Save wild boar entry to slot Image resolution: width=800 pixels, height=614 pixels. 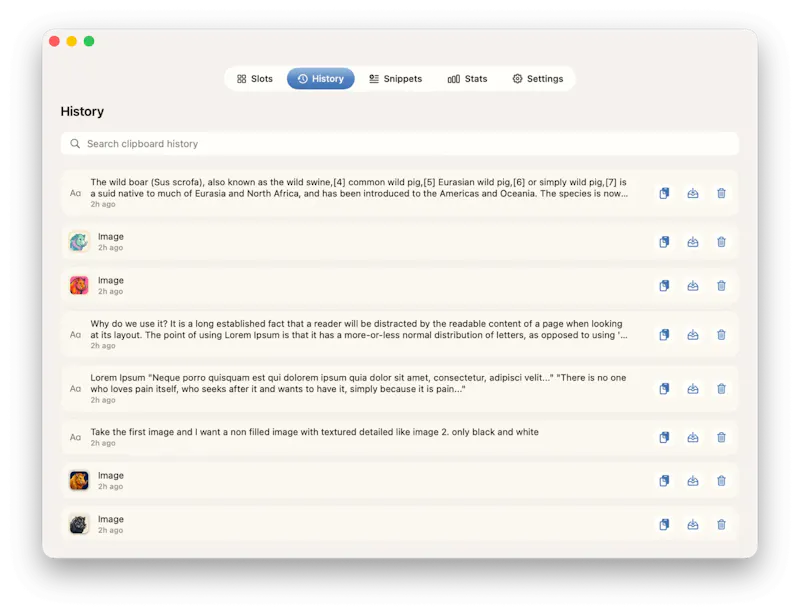(x=692, y=193)
